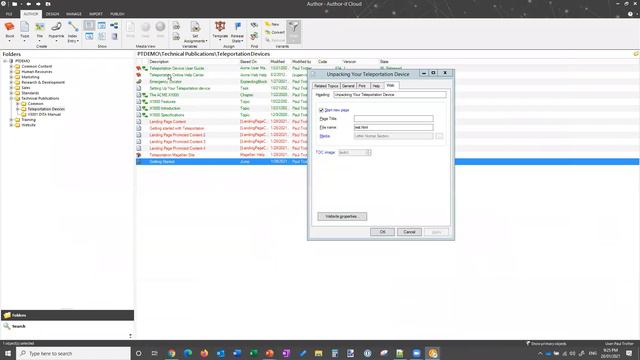This screenshot has height=360, width=640.
Task: Click Cancel in the properties dialog
Action: 409,232
